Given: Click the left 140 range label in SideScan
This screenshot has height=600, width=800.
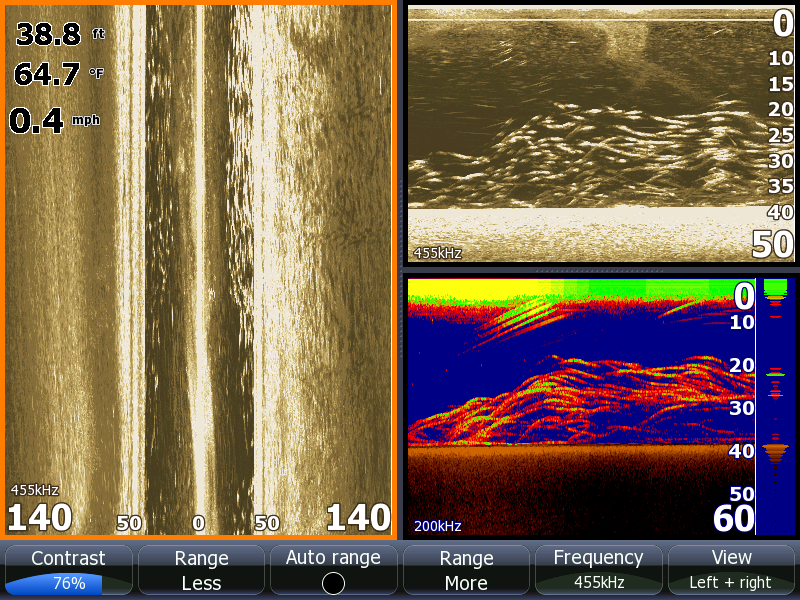Looking at the screenshot, I should pos(39,518).
